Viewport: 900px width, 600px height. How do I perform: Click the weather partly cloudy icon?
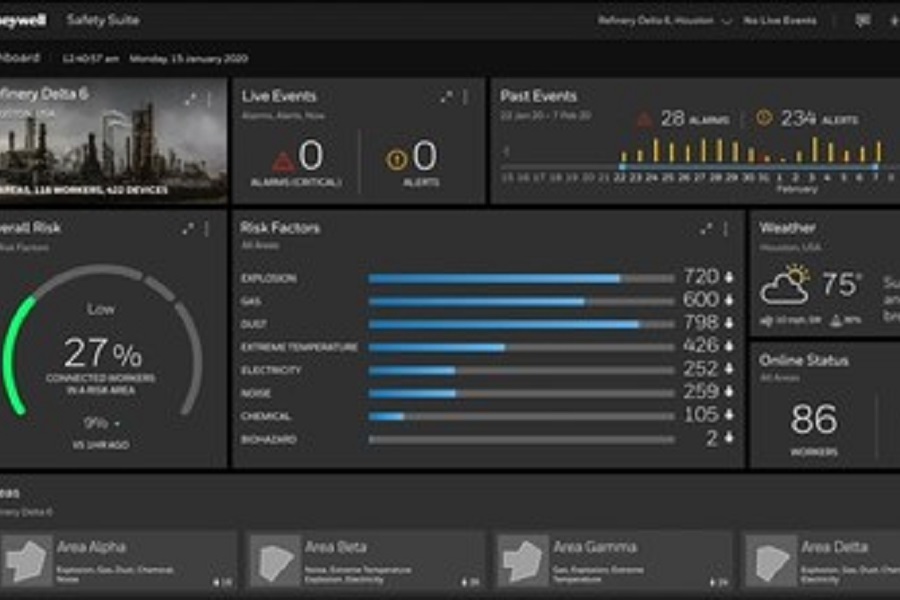(784, 285)
